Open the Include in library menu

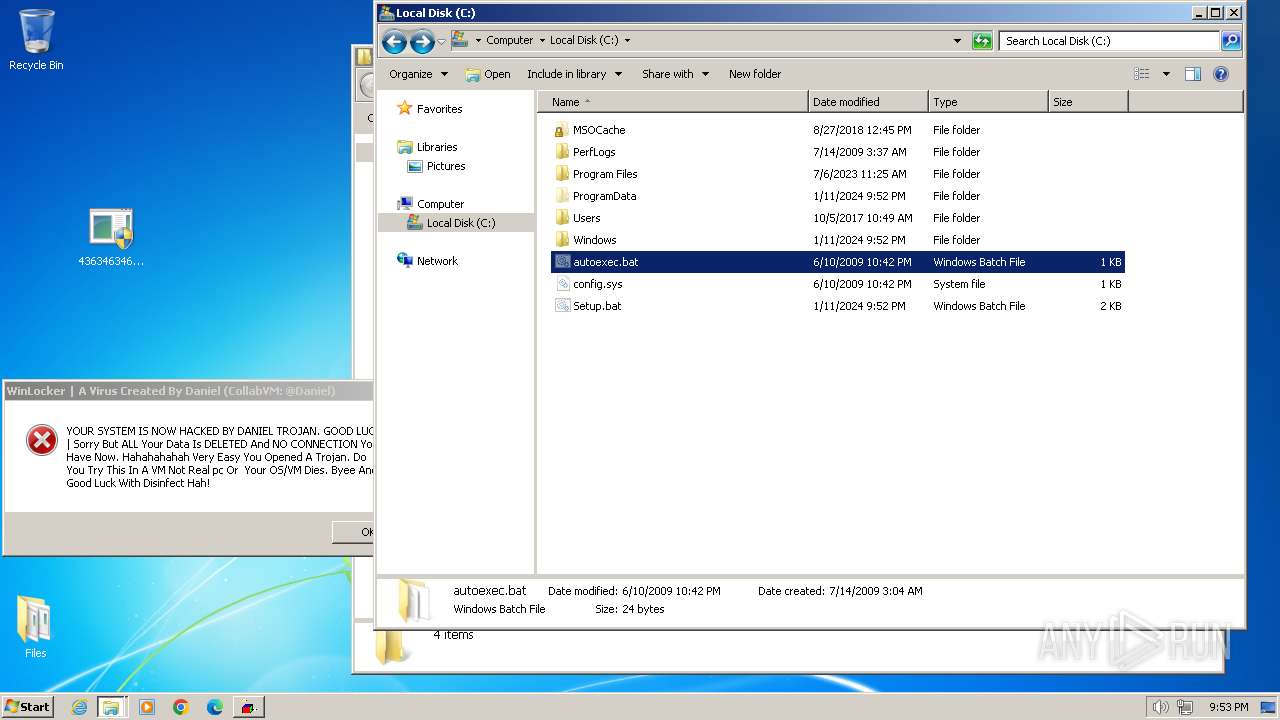coord(574,74)
